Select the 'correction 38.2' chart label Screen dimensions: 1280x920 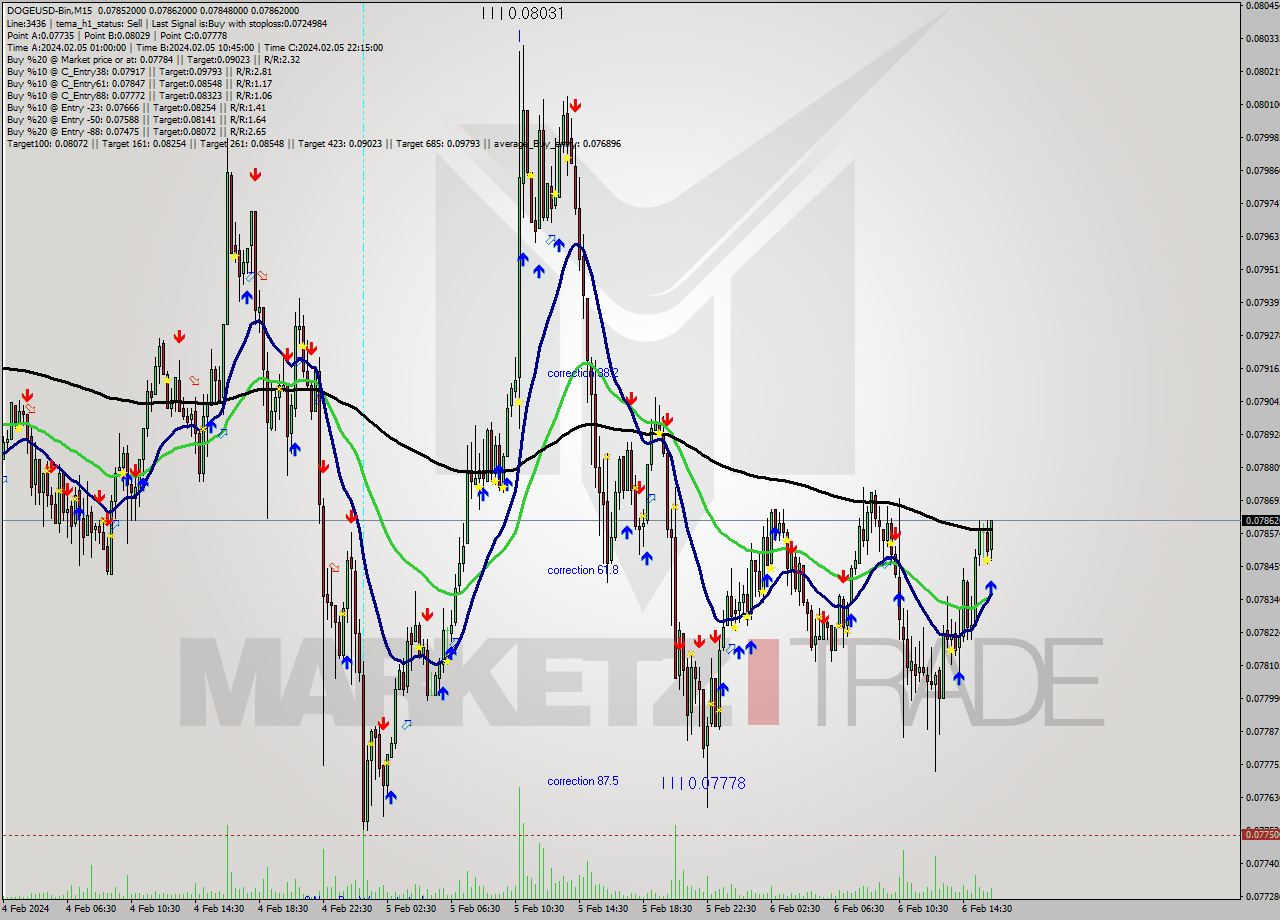583,372
